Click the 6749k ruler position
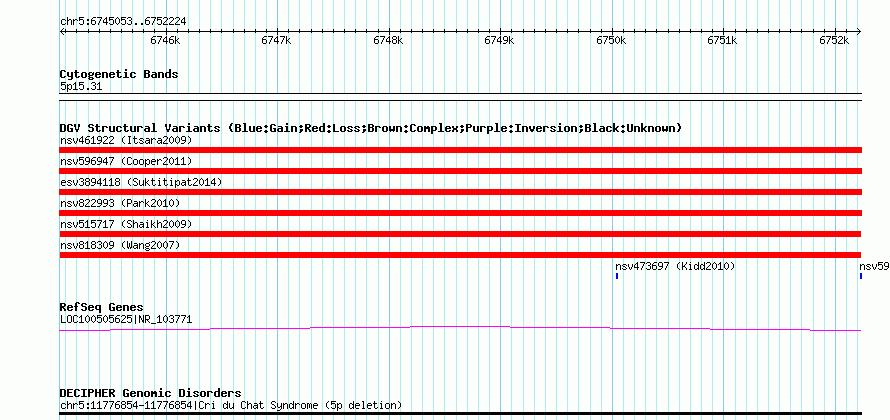 pos(499,40)
